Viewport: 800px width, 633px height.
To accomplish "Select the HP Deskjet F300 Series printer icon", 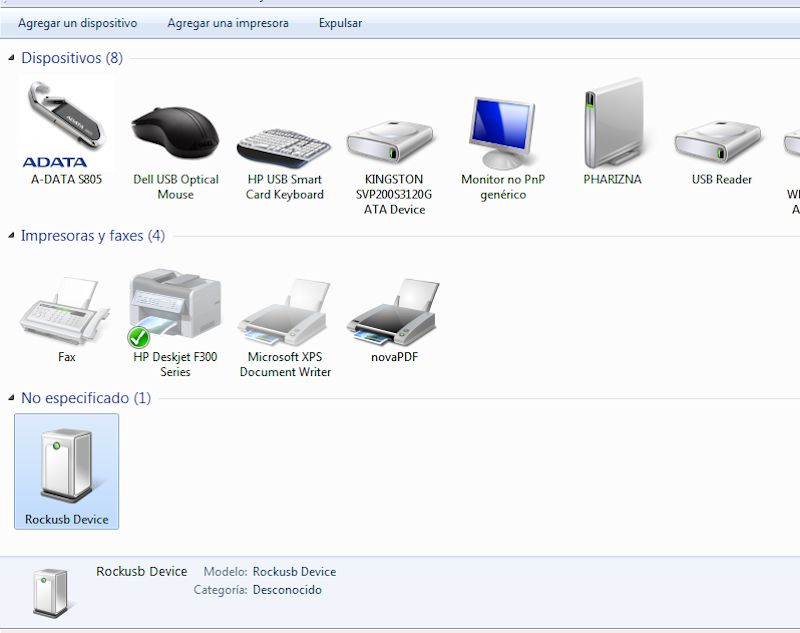I will click(x=175, y=308).
